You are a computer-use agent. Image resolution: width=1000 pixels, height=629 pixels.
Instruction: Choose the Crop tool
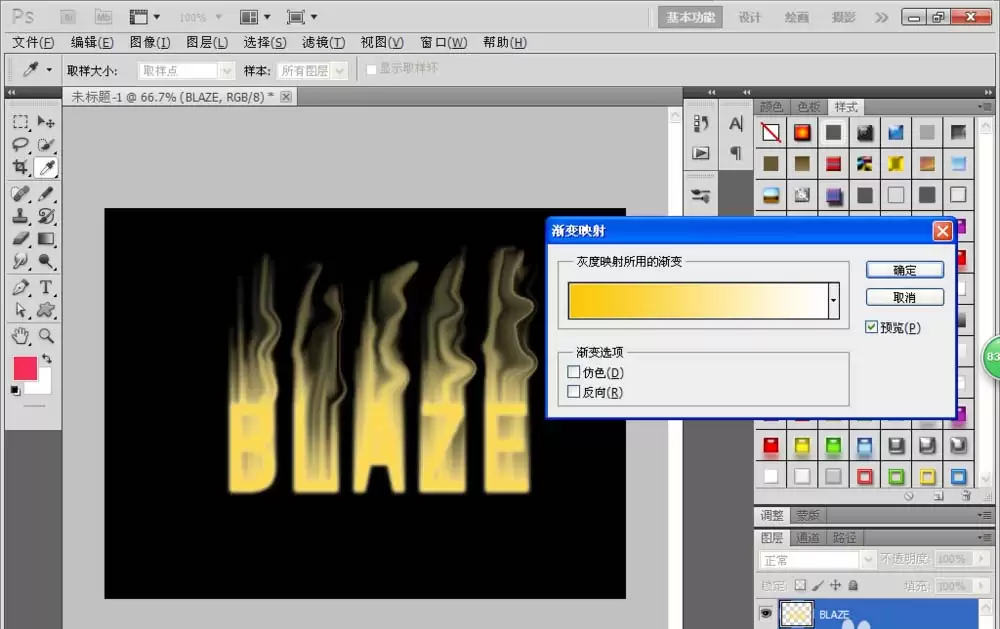coord(20,167)
